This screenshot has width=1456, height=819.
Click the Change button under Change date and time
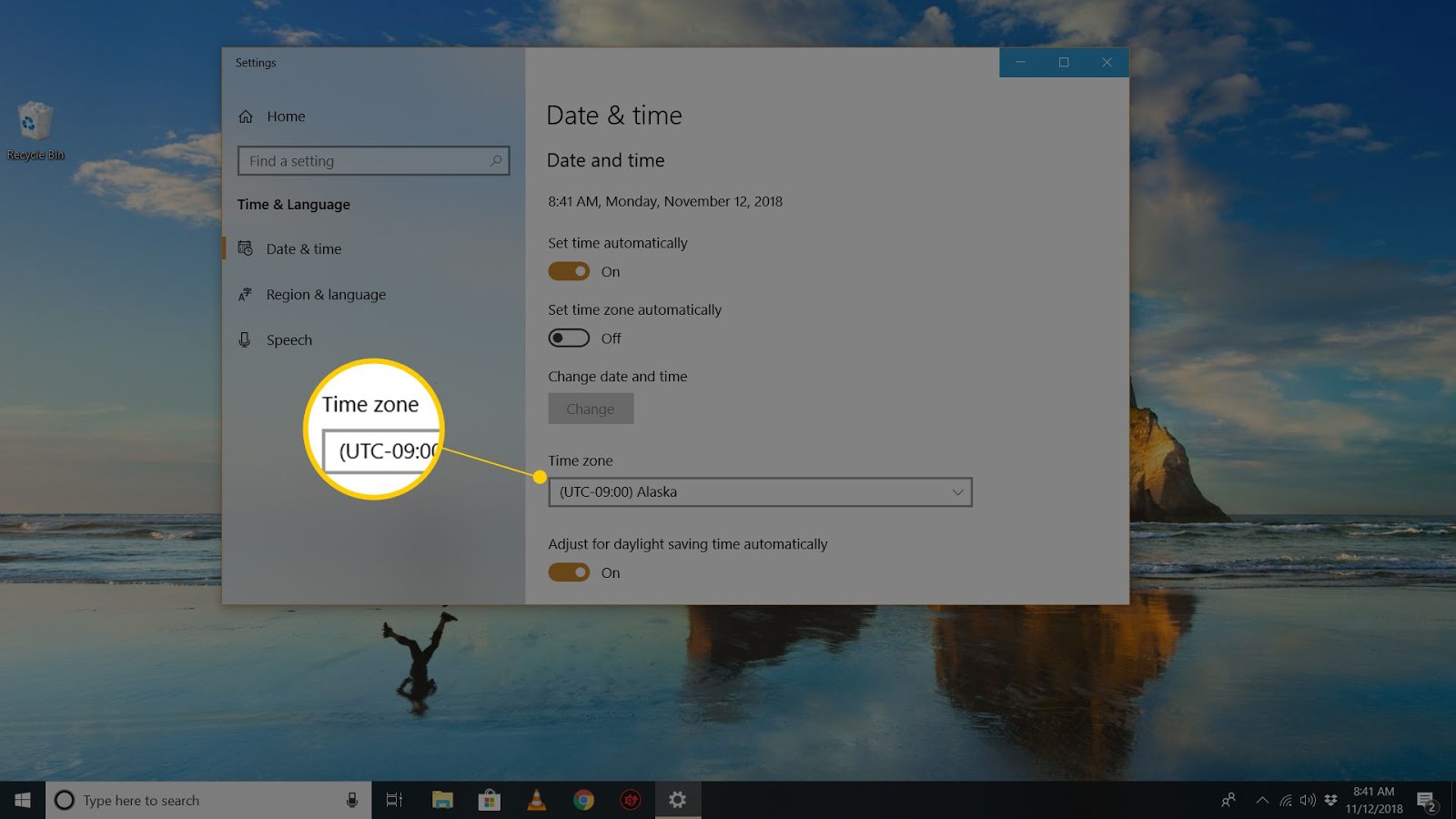[590, 408]
